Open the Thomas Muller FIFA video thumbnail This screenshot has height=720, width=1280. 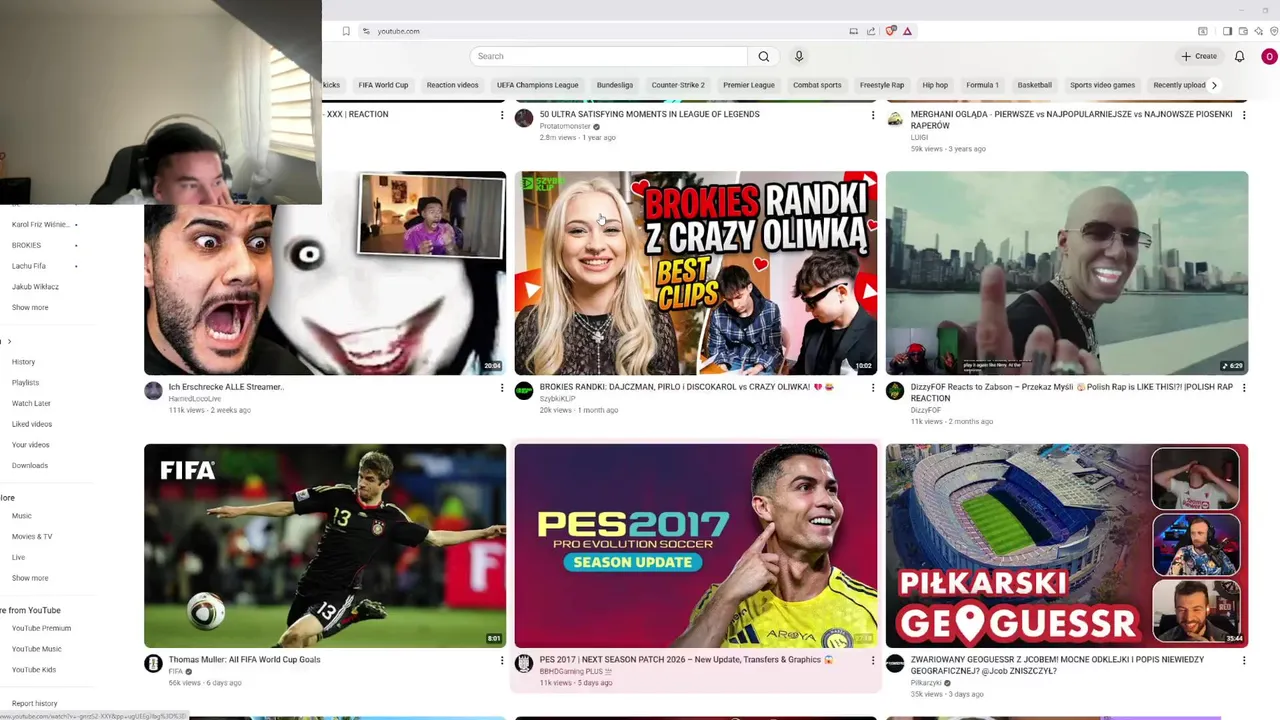click(325, 546)
